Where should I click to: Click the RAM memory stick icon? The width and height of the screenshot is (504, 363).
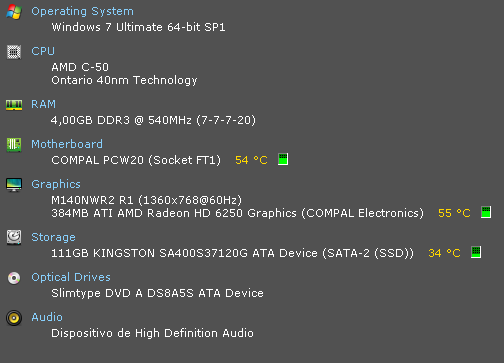(x=14, y=105)
